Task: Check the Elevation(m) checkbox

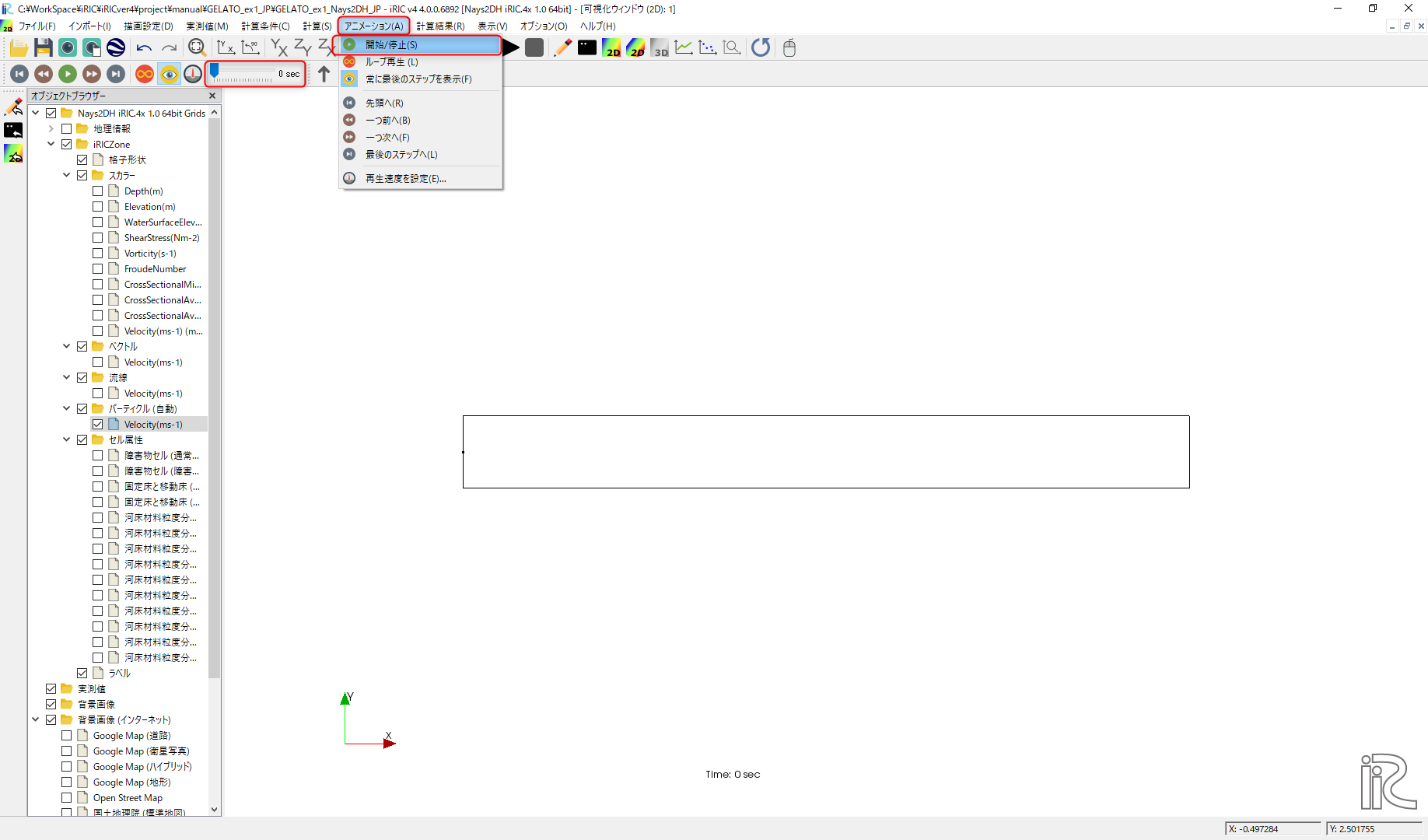Action: [97, 207]
